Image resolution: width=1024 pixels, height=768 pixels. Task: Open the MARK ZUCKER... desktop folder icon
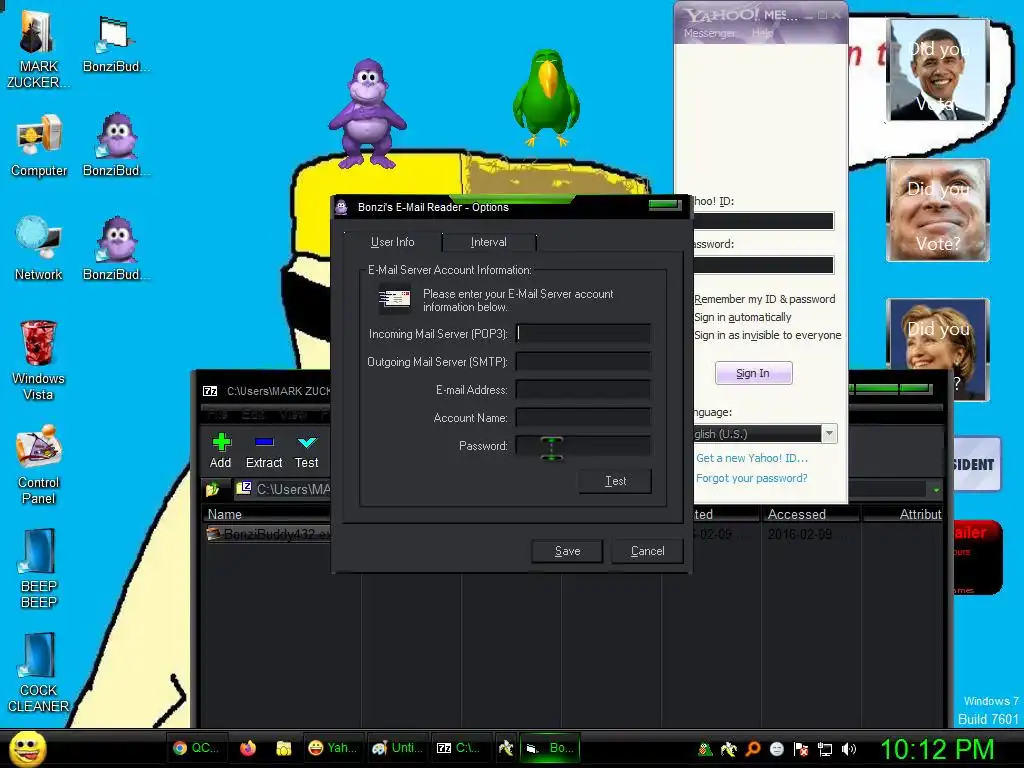point(38,47)
